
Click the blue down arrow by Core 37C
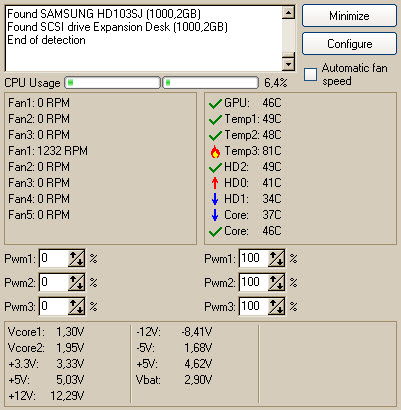click(215, 215)
